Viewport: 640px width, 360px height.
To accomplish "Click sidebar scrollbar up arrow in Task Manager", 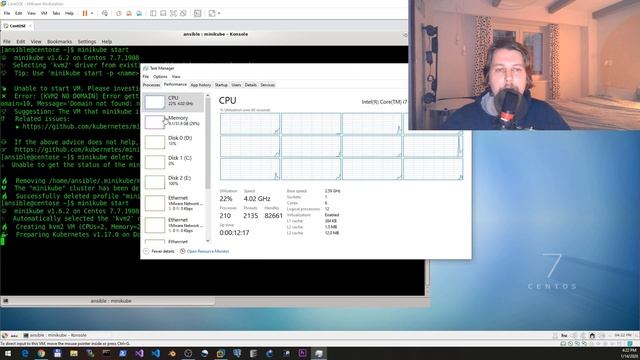I will tap(208, 96).
